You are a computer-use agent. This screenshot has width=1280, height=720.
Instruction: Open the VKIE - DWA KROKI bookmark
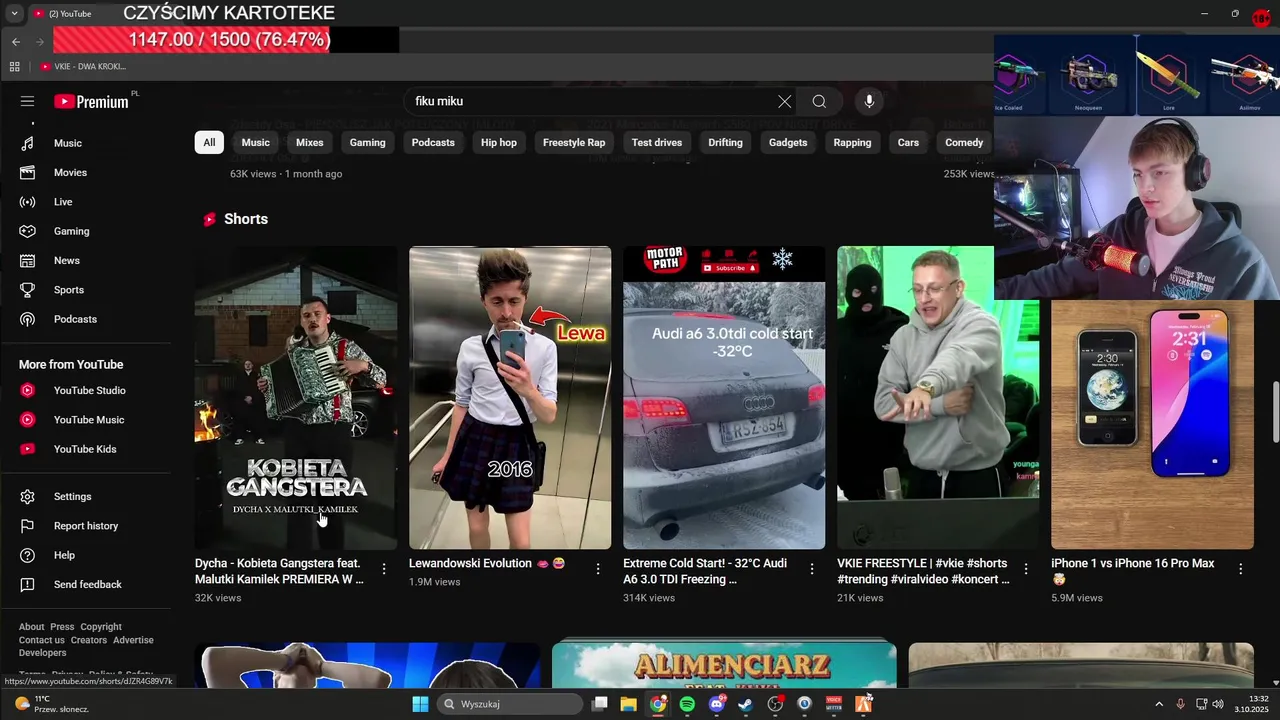83,67
